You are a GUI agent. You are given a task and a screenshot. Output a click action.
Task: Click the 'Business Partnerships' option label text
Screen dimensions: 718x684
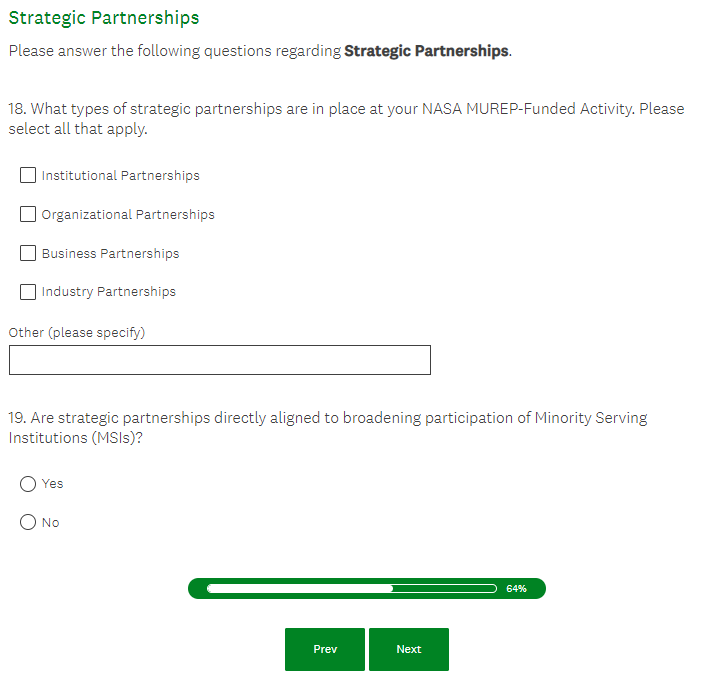[110, 253]
